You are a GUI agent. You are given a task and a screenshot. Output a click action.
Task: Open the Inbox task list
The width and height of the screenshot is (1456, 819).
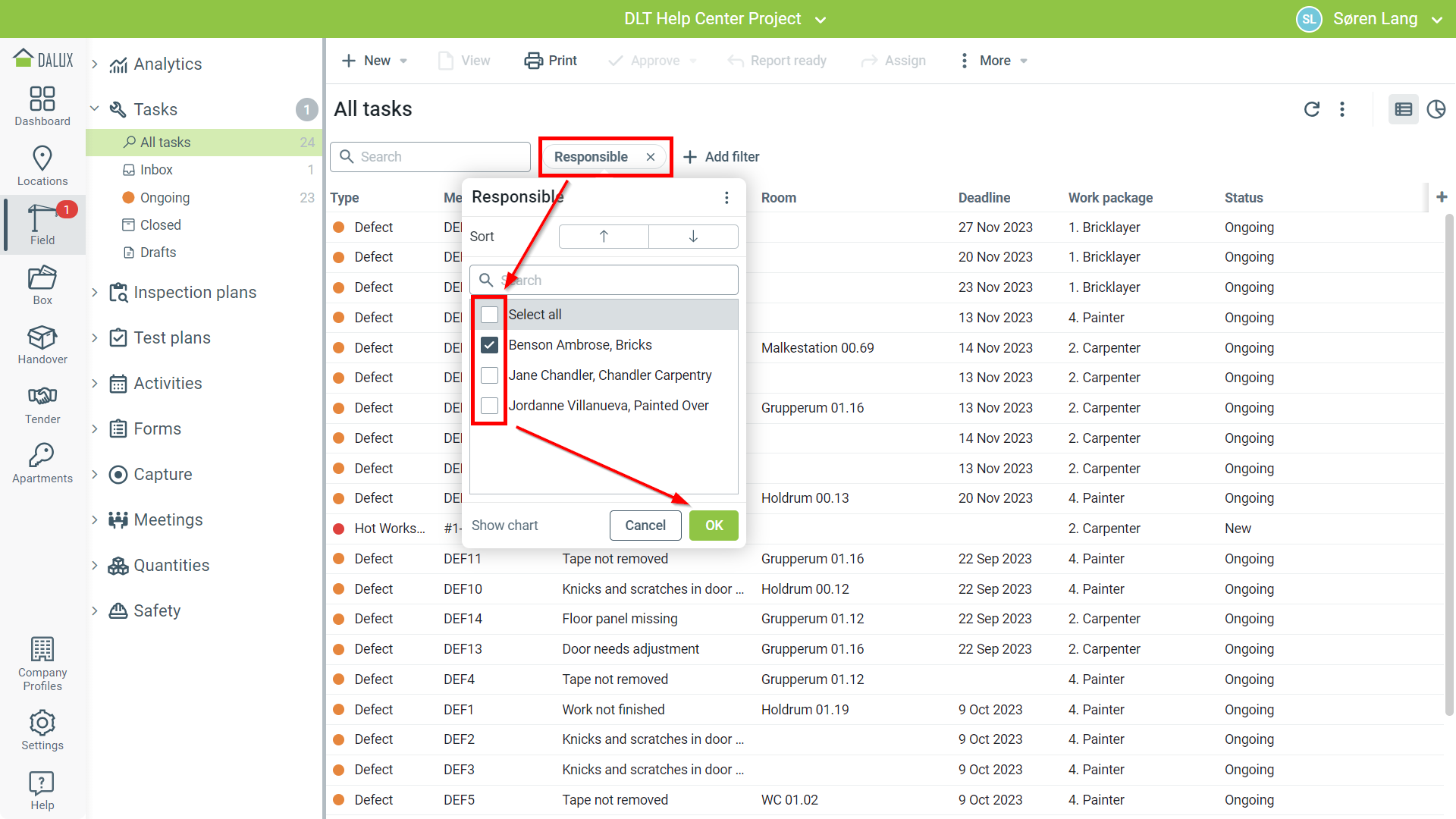click(156, 170)
